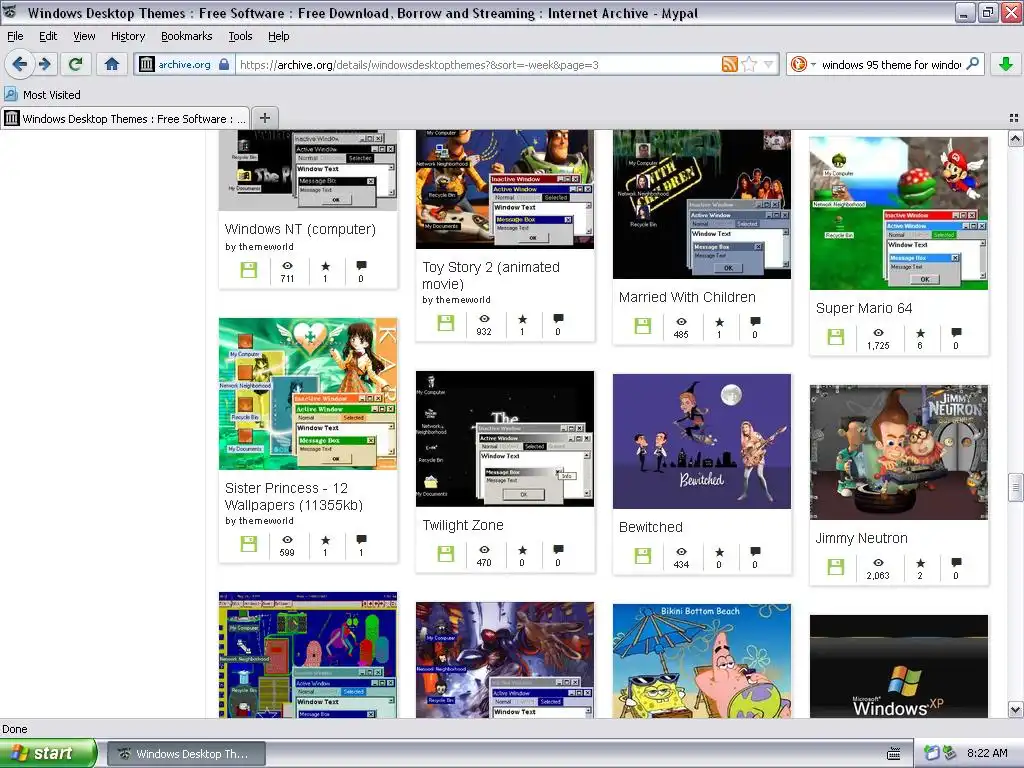Click the views eye icon under Bewitched
Viewport: 1024px width, 768px height.
681,552
